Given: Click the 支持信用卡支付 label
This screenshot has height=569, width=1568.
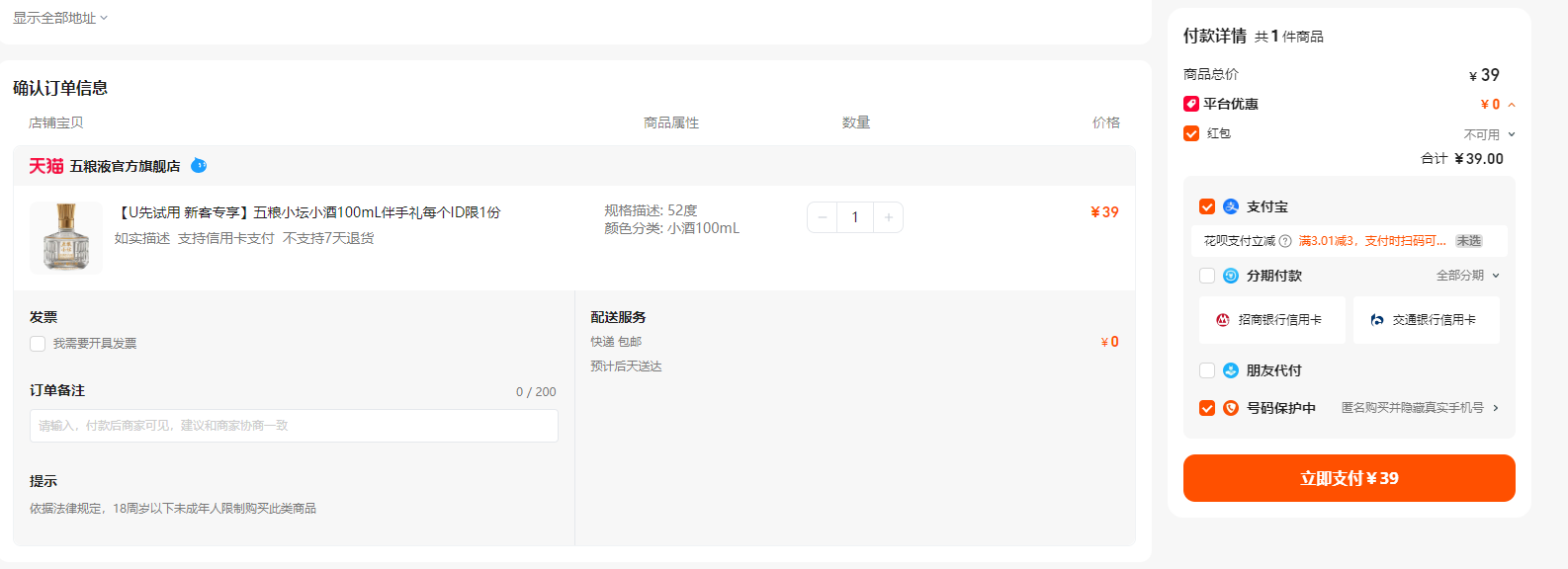Looking at the screenshot, I should (226, 238).
